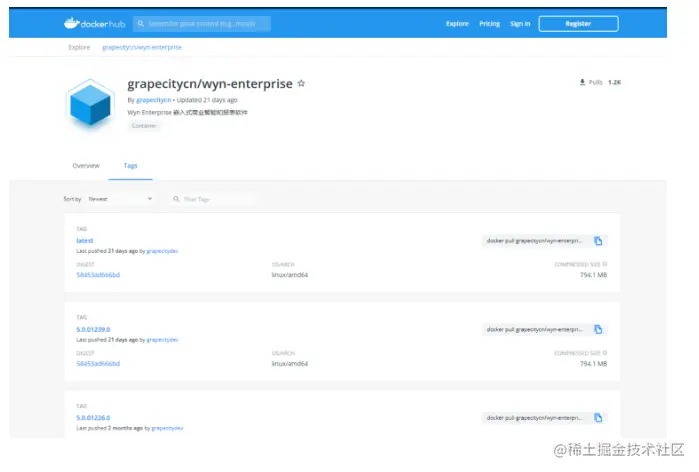Open tag 5.0.01226.0 link

93,418
